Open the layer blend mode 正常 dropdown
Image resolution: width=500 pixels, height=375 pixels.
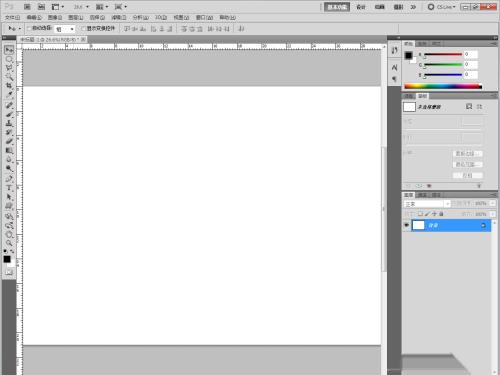point(427,204)
